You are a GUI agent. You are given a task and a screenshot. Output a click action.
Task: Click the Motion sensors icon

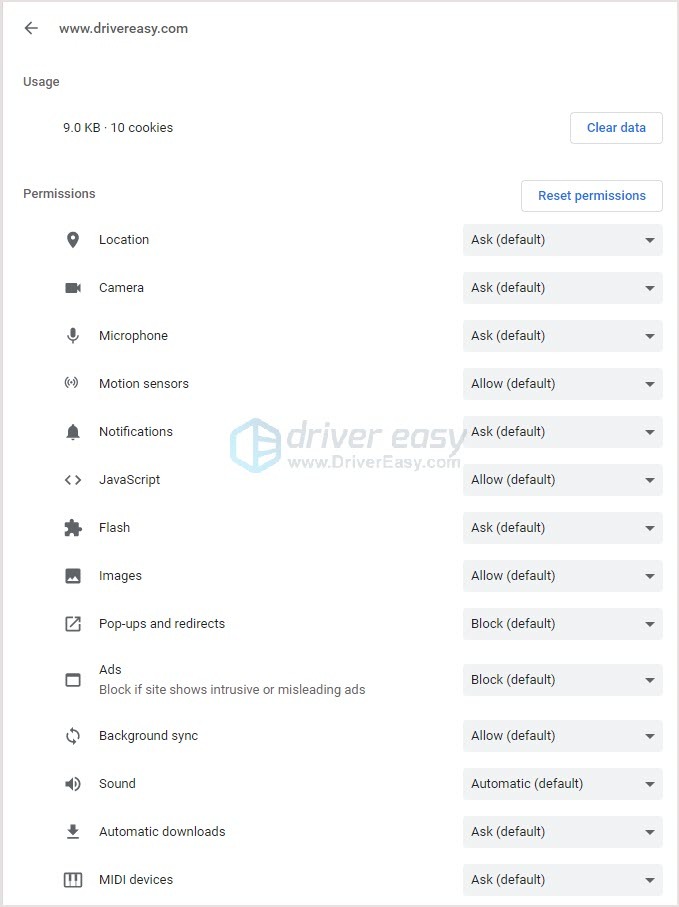click(72, 384)
